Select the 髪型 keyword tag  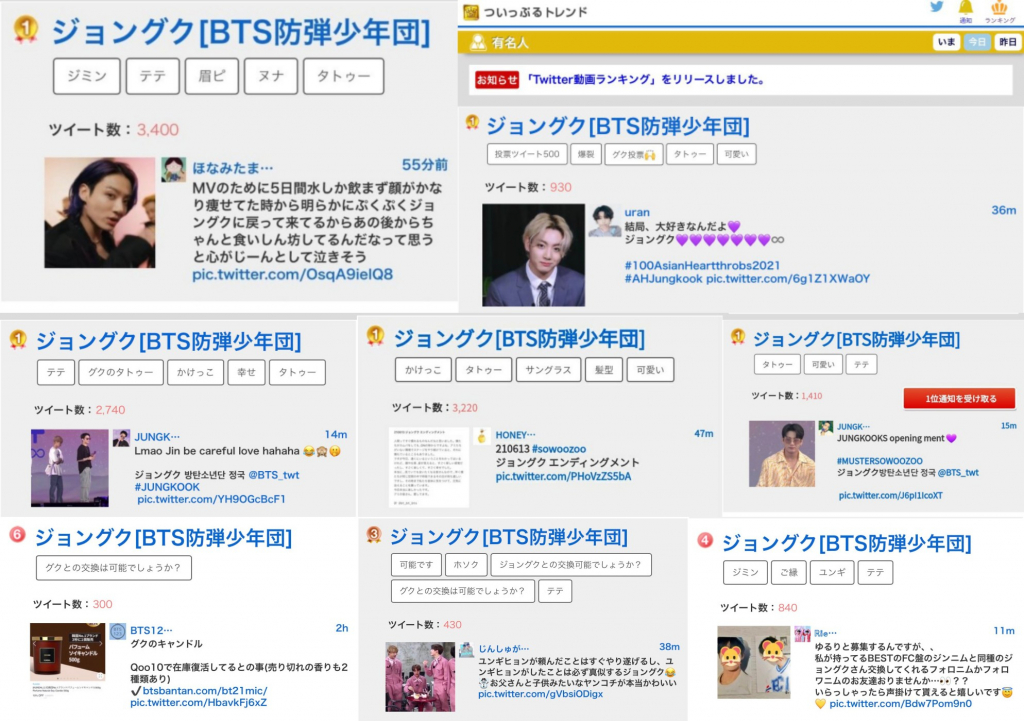click(604, 370)
